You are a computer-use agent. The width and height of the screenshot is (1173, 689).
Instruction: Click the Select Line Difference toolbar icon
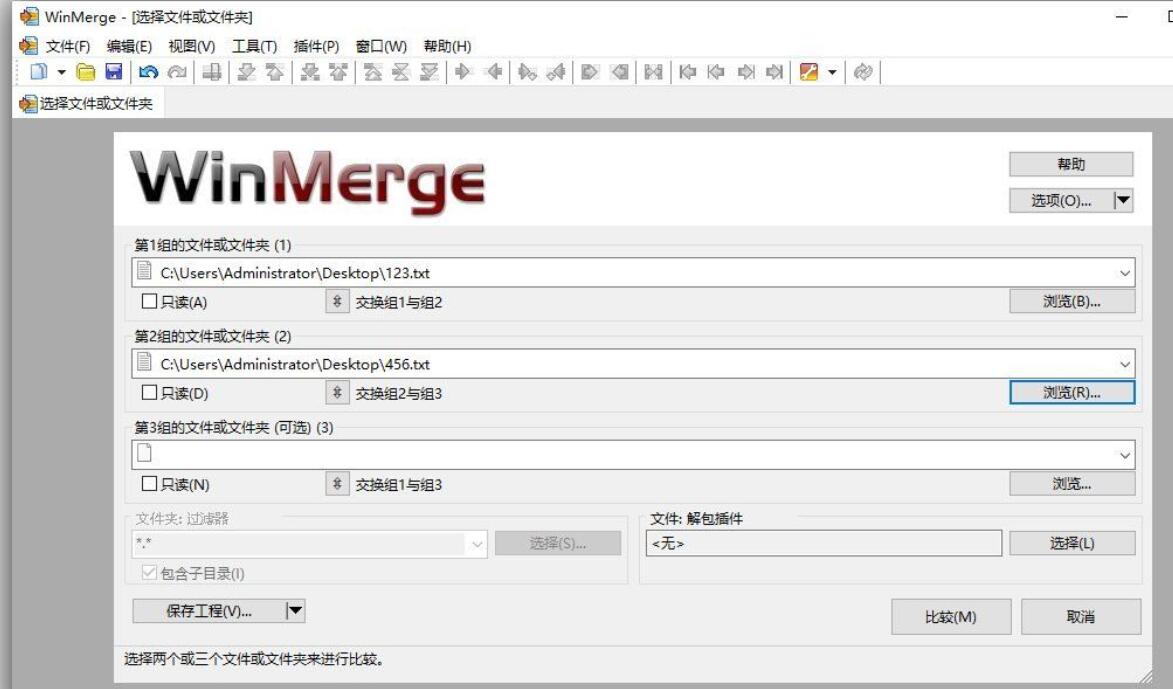(x=212, y=72)
